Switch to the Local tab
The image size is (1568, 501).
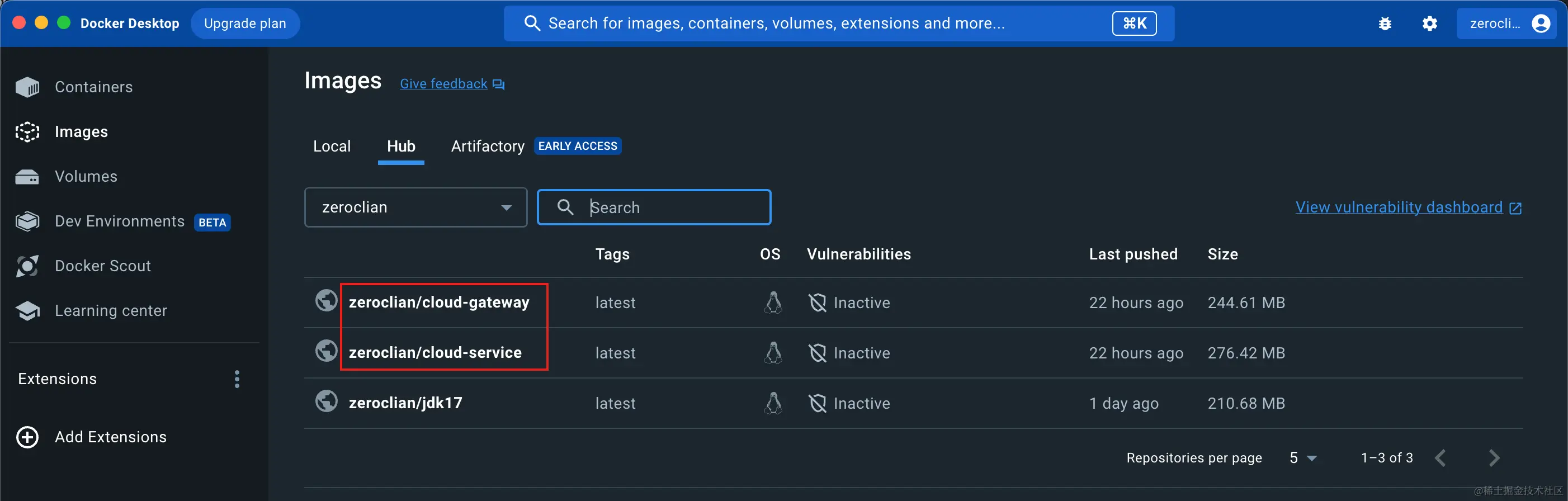(x=332, y=146)
